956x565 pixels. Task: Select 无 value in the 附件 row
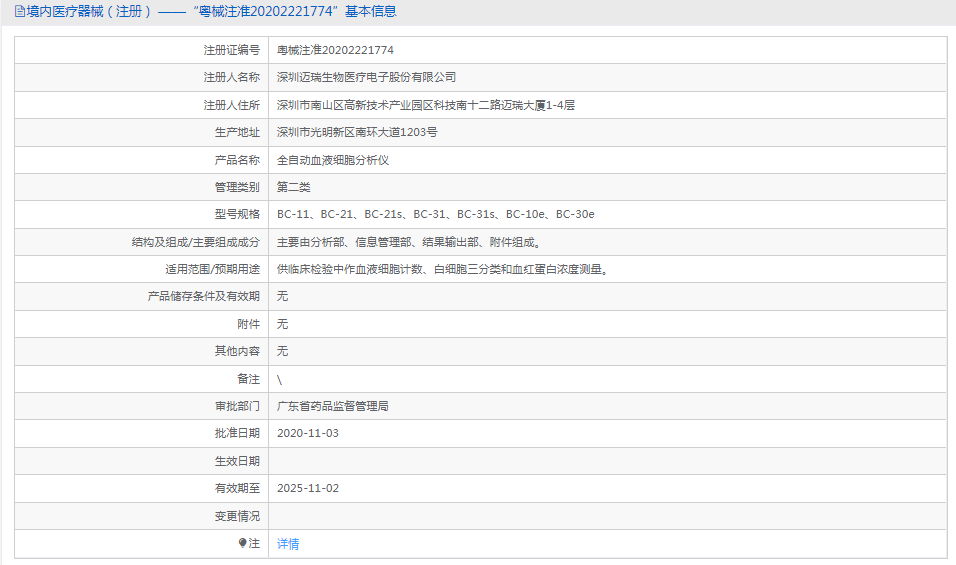click(282, 324)
